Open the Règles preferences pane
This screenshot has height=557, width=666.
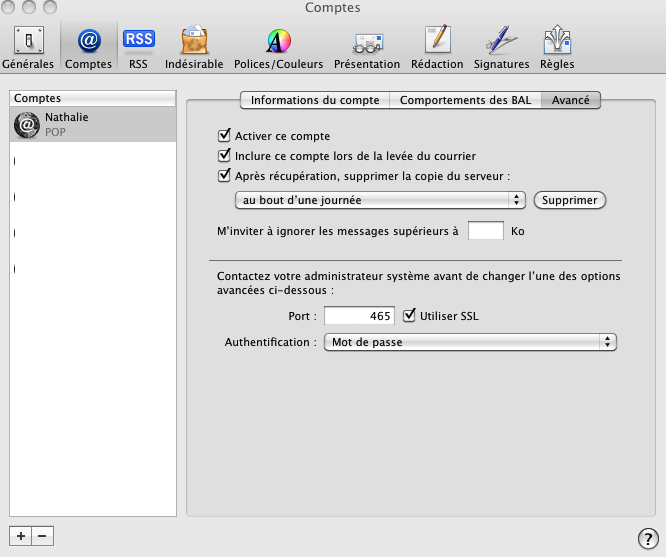[556, 48]
